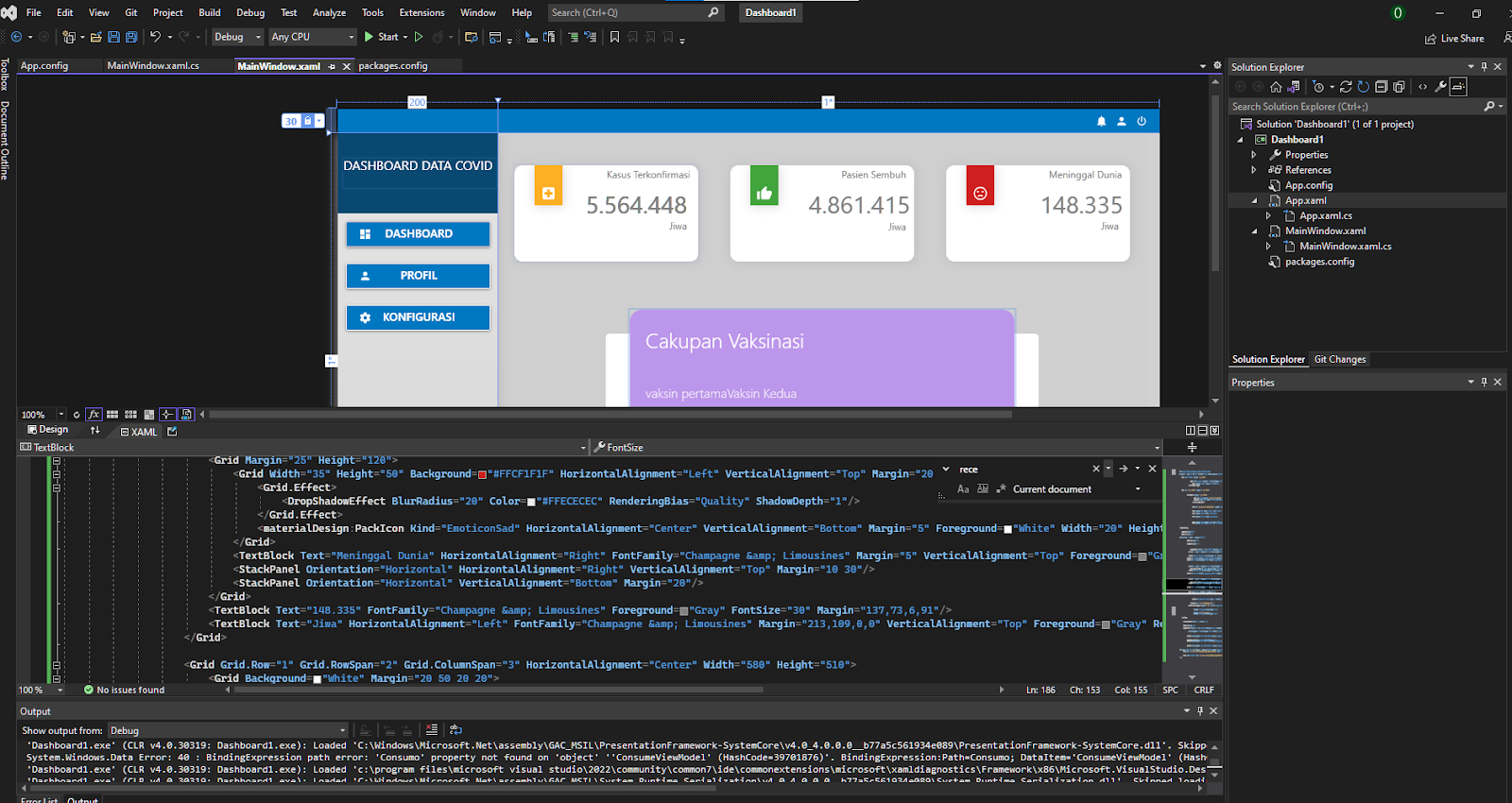Select packages.config in Solution Explorer
1512x803 pixels.
pos(1319,262)
